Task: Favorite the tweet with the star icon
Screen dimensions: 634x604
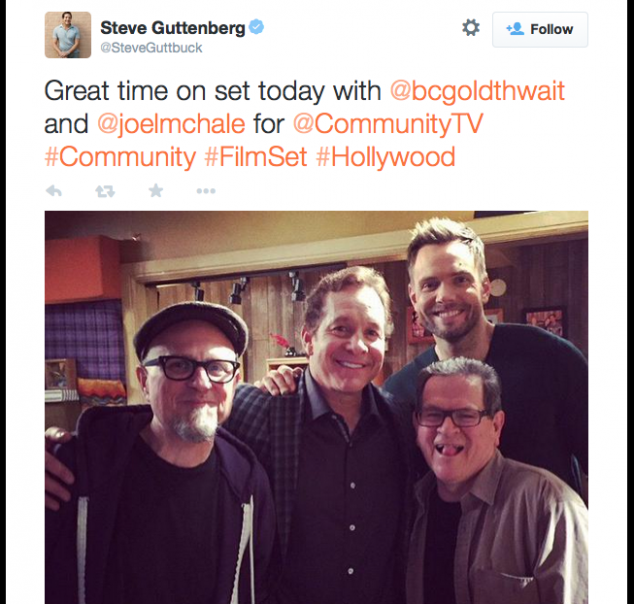Action: click(x=156, y=190)
